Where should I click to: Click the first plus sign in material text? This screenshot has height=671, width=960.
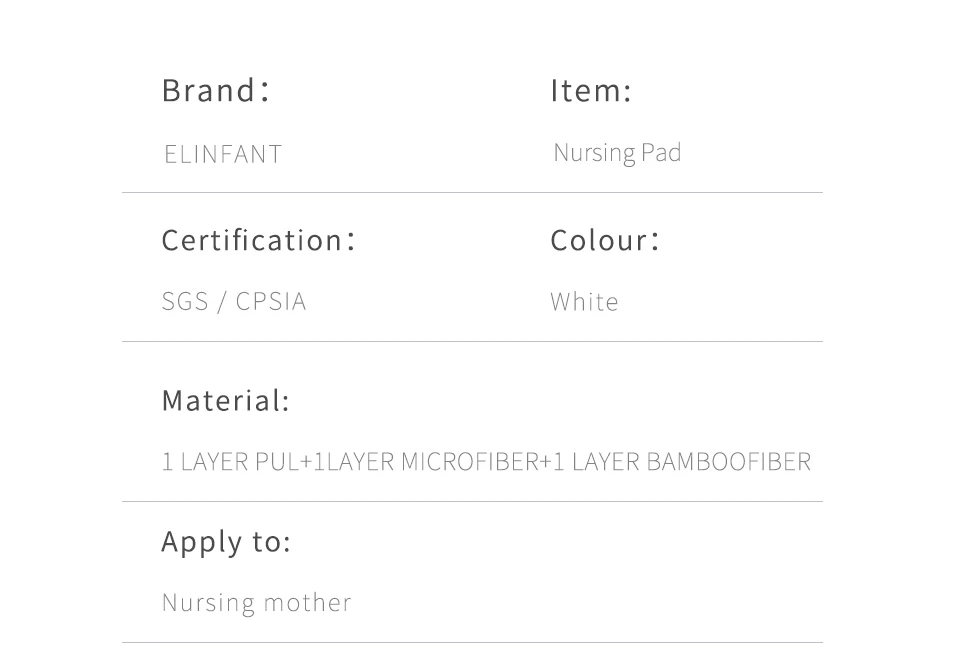pyautogui.click(x=306, y=462)
